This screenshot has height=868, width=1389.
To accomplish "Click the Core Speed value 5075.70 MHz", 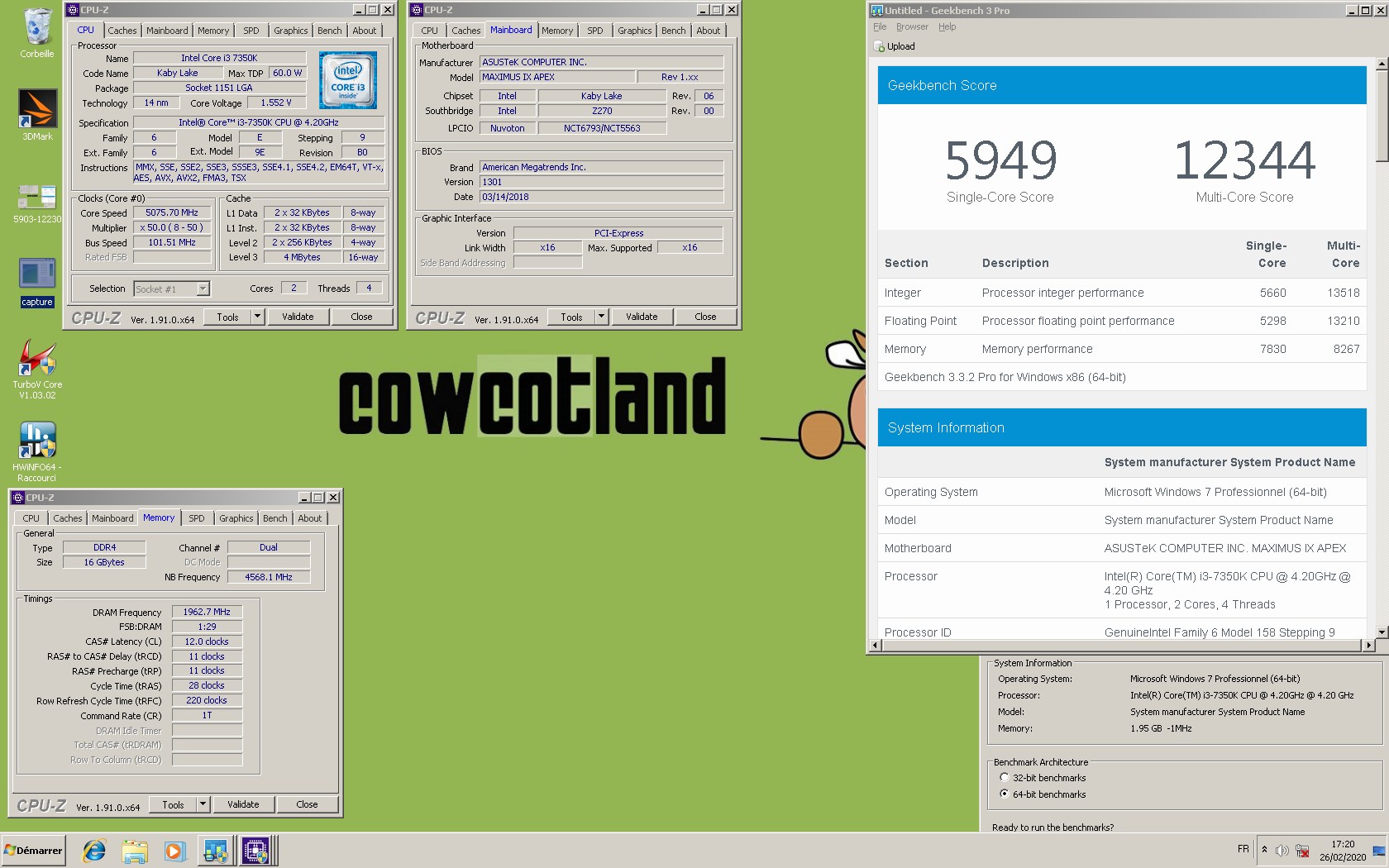I will click(172, 212).
